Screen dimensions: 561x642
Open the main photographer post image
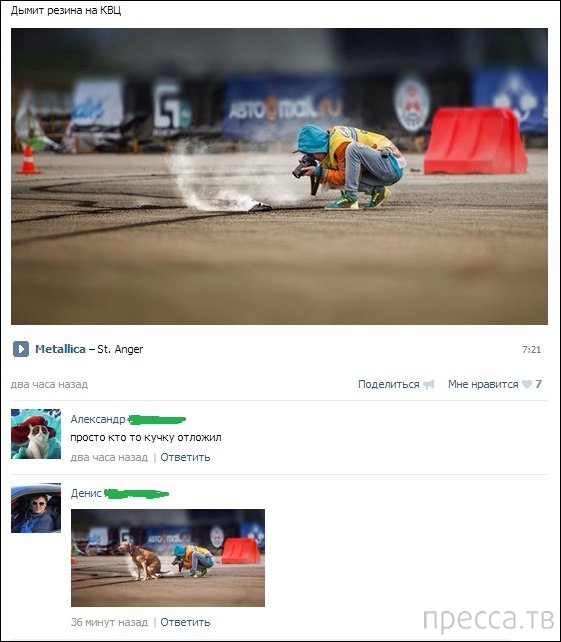click(279, 176)
